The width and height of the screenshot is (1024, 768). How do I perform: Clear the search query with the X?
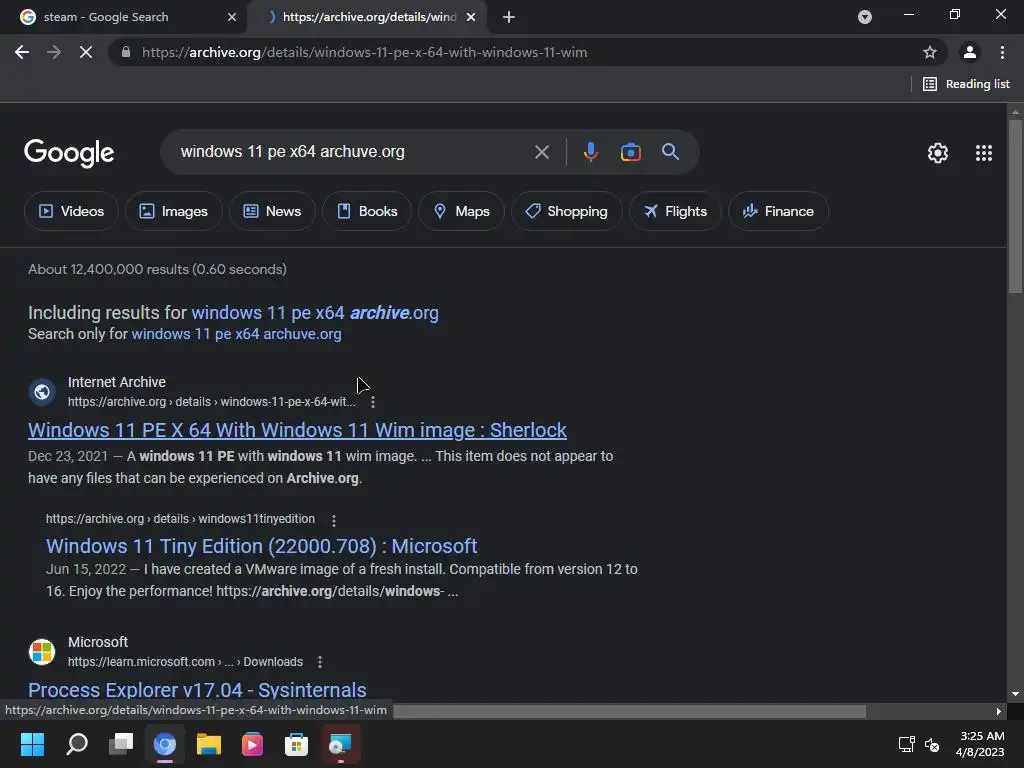pyautogui.click(x=541, y=152)
